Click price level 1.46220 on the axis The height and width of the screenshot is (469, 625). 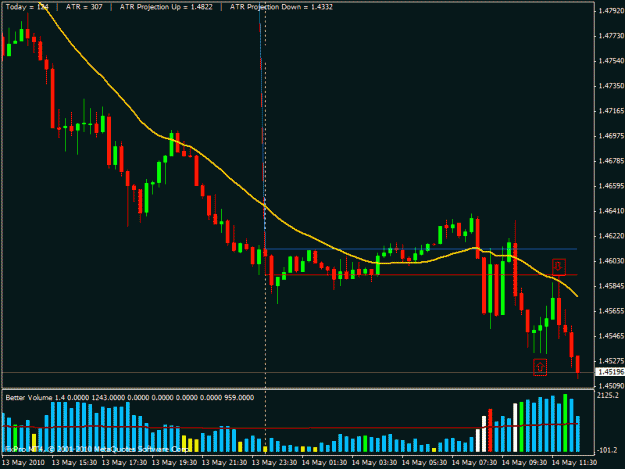[611, 236]
